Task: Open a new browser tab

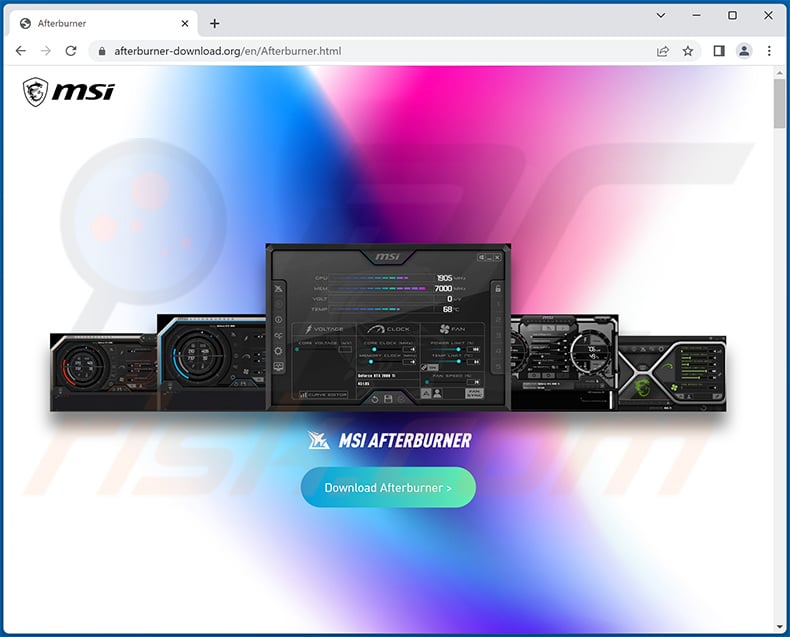Action: (x=215, y=23)
